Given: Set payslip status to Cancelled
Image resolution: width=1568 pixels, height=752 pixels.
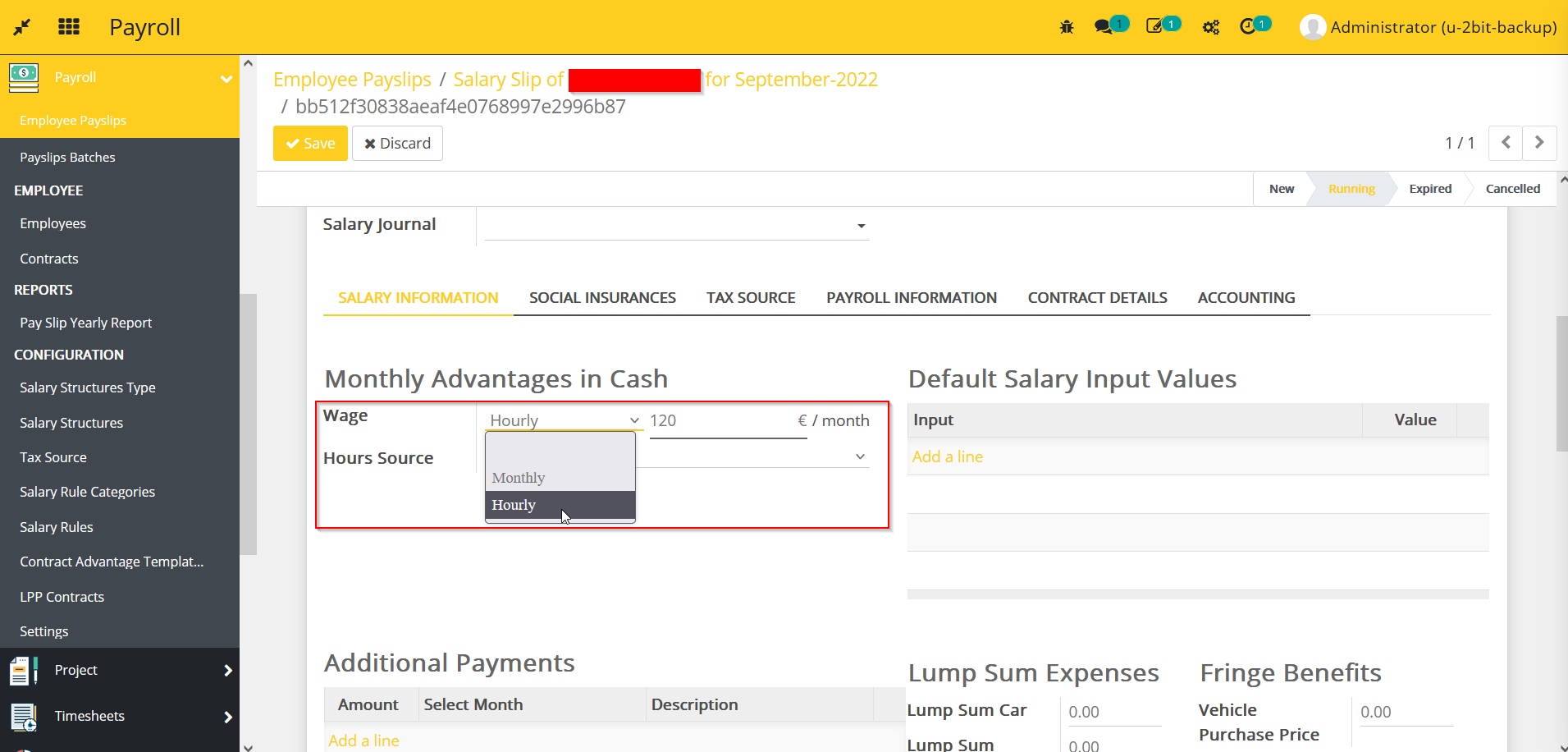Looking at the screenshot, I should coord(1511,188).
